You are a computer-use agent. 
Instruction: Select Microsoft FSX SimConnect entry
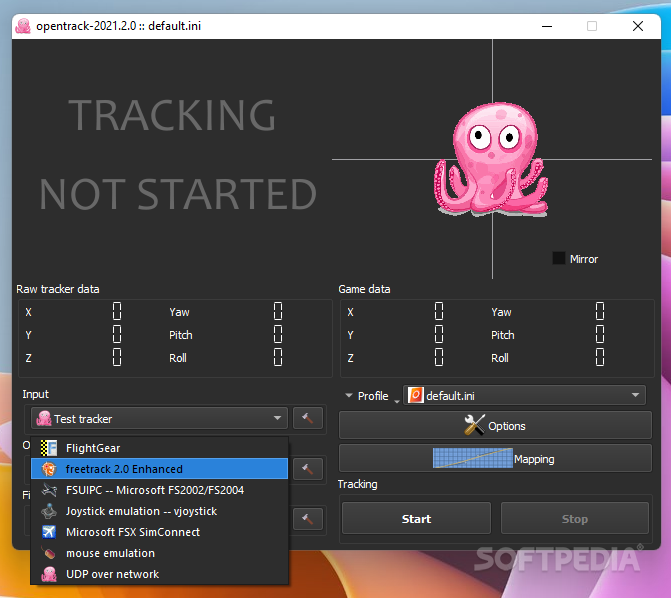(159, 532)
